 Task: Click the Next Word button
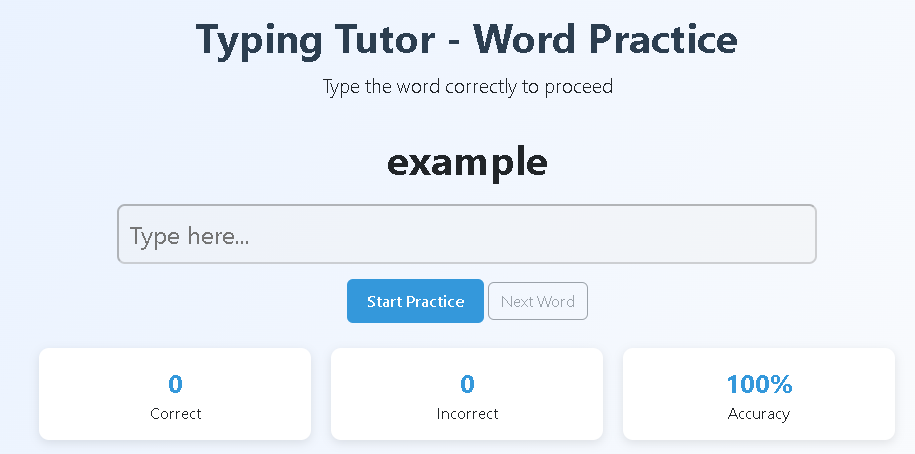click(x=537, y=301)
